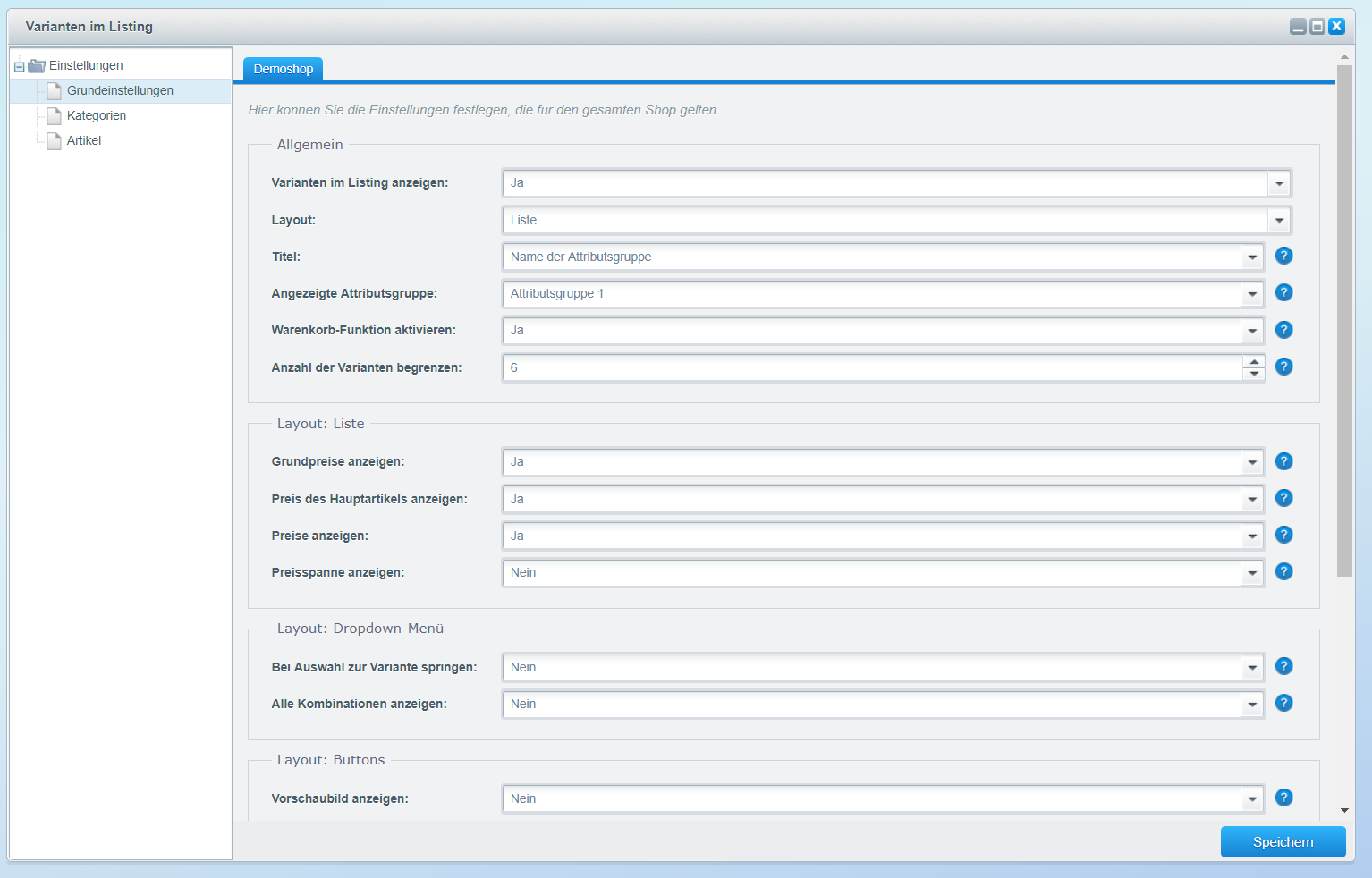The width and height of the screenshot is (1372, 878).
Task: Select Grundeinstellungen in the tree
Action: pyautogui.click(x=120, y=90)
